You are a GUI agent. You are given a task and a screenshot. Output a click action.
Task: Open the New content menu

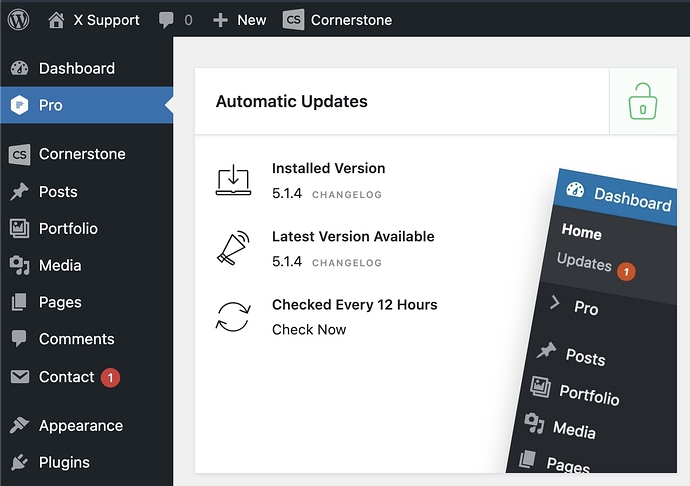tap(251, 20)
